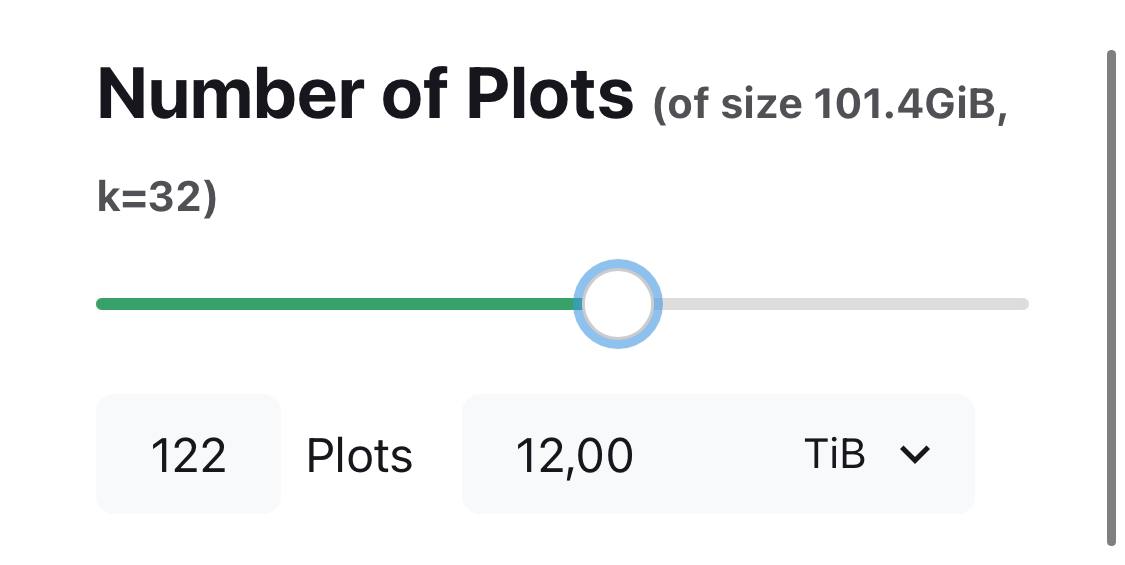This screenshot has height=565, width=1125.
Task: Jump slider to its far right end
Action: pyautogui.click(x=1024, y=304)
